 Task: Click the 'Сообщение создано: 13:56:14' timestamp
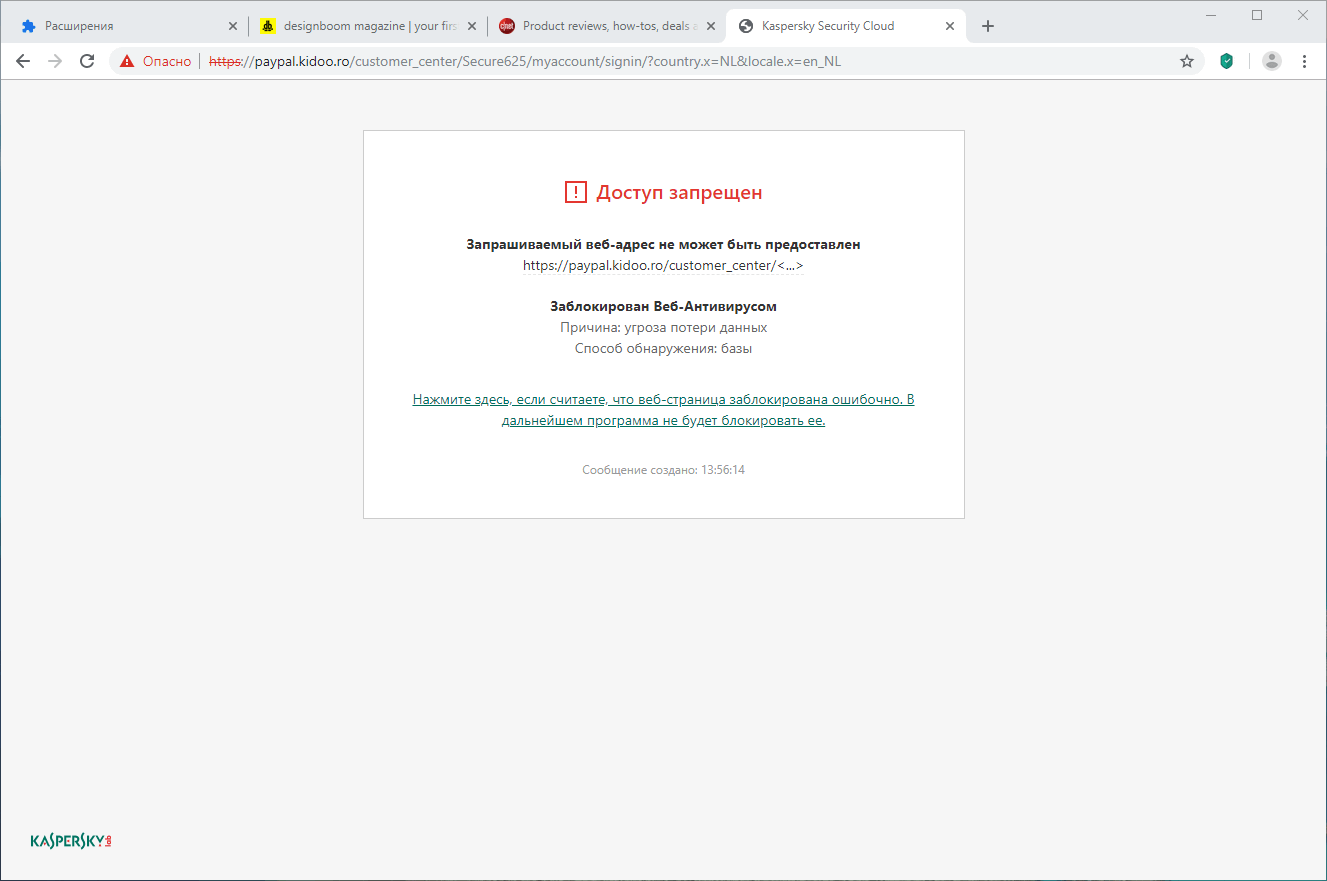[663, 470]
